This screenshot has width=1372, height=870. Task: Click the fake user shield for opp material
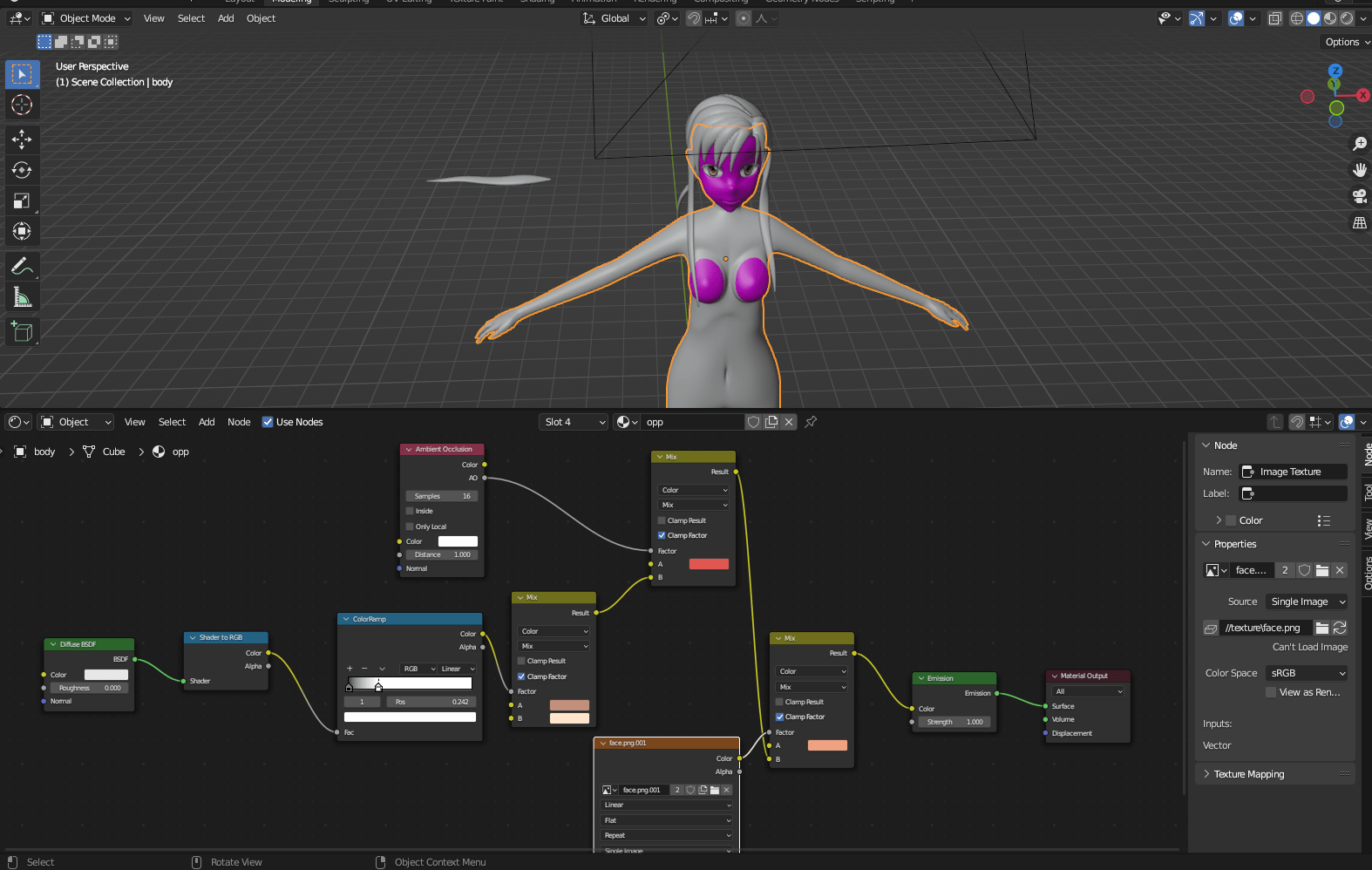click(754, 422)
